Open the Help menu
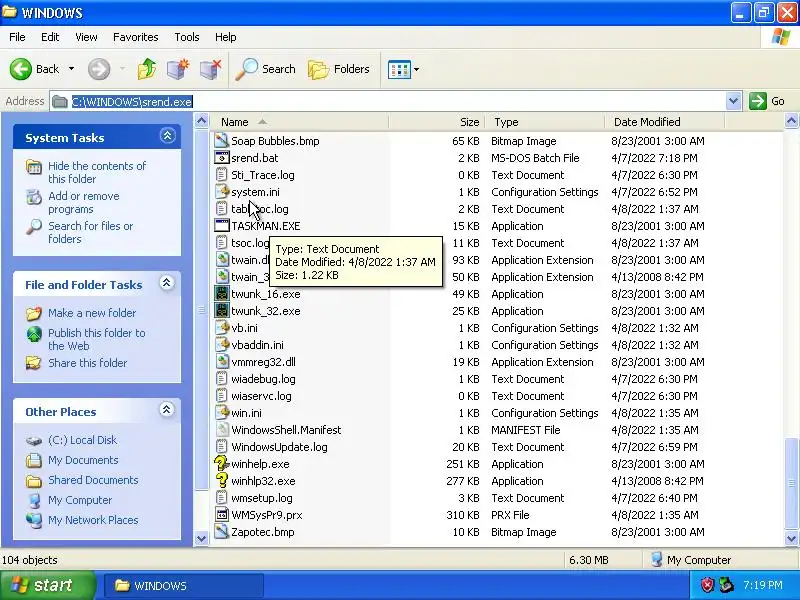This screenshot has width=800, height=600. pos(226,37)
